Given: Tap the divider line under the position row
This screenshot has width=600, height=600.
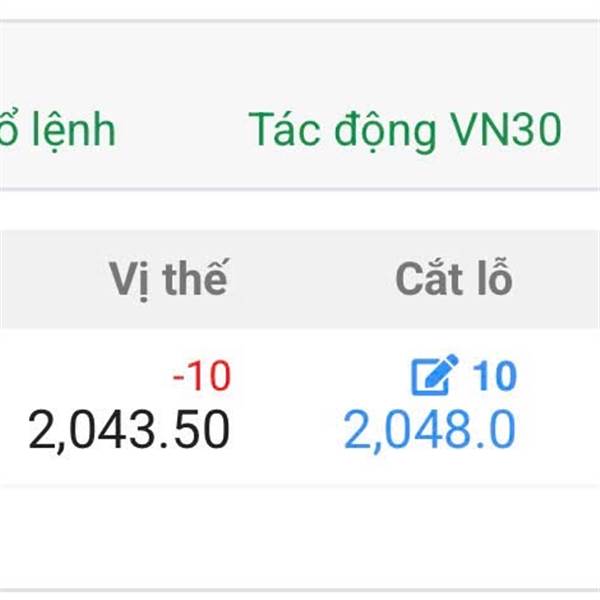Looking at the screenshot, I should tap(300, 486).
